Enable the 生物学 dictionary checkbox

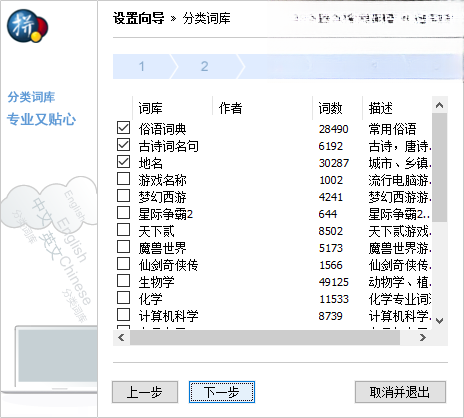tap(123, 281)
